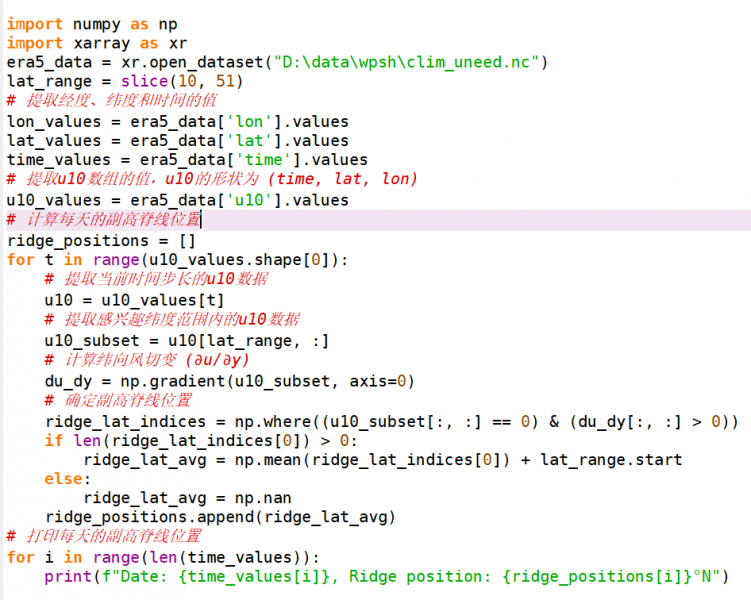Click the u10 = u10_values[t] line
751x600 pixels.
pos(134,300)
